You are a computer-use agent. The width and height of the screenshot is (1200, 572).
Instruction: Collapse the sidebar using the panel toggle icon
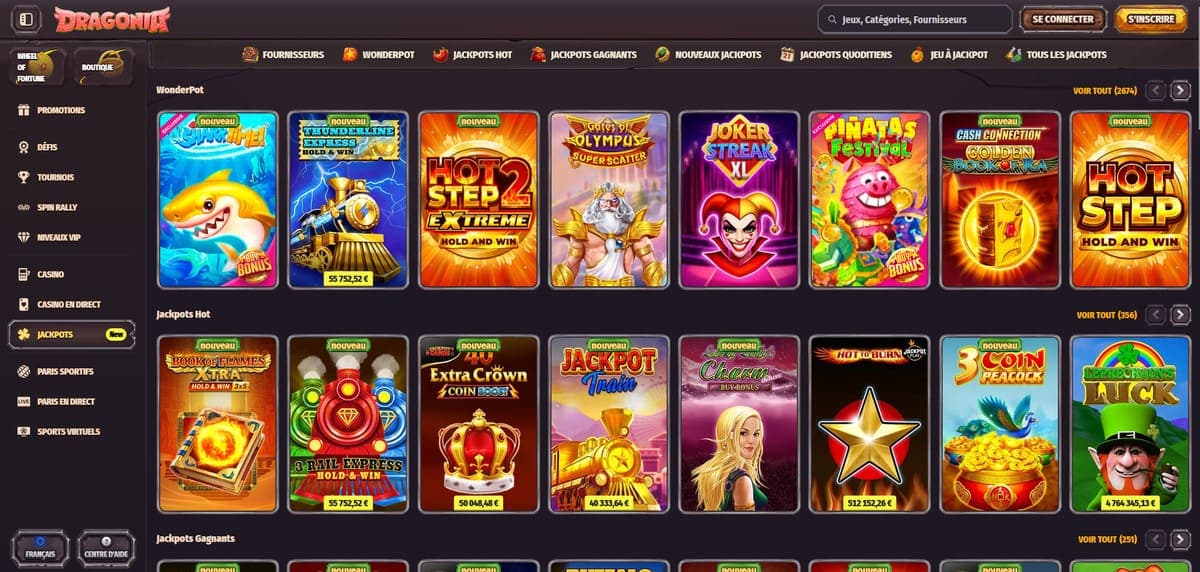click(x=27, y=19)
